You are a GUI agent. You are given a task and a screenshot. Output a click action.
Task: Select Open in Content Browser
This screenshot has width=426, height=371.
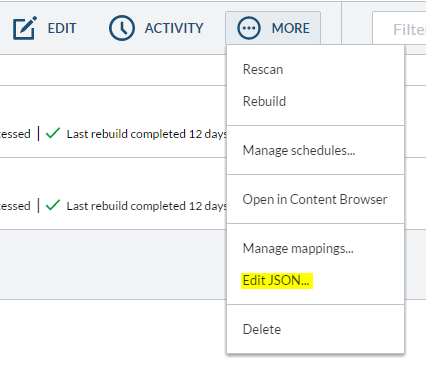(x=315, y=199)
